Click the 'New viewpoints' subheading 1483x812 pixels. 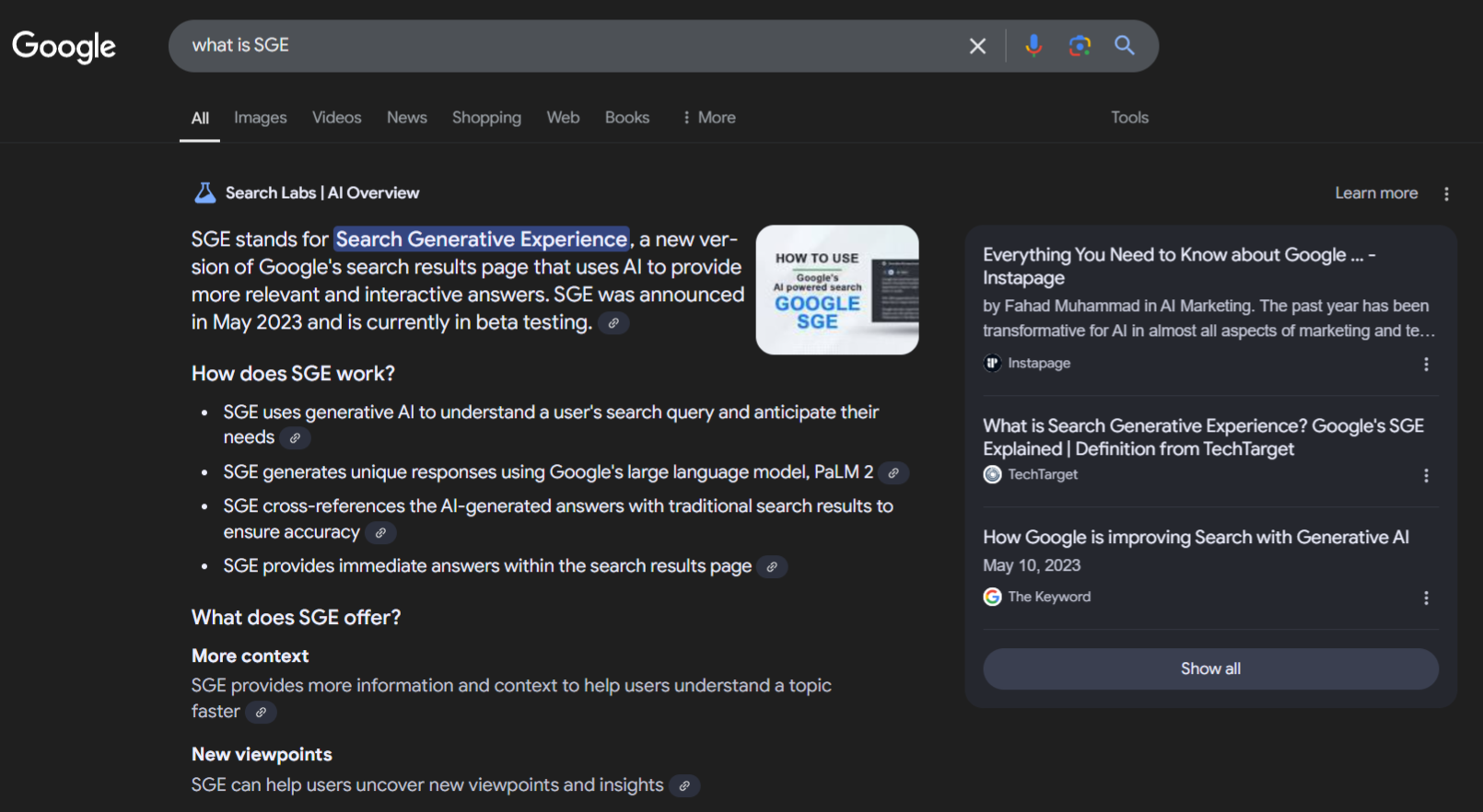[x=262, y=755]
